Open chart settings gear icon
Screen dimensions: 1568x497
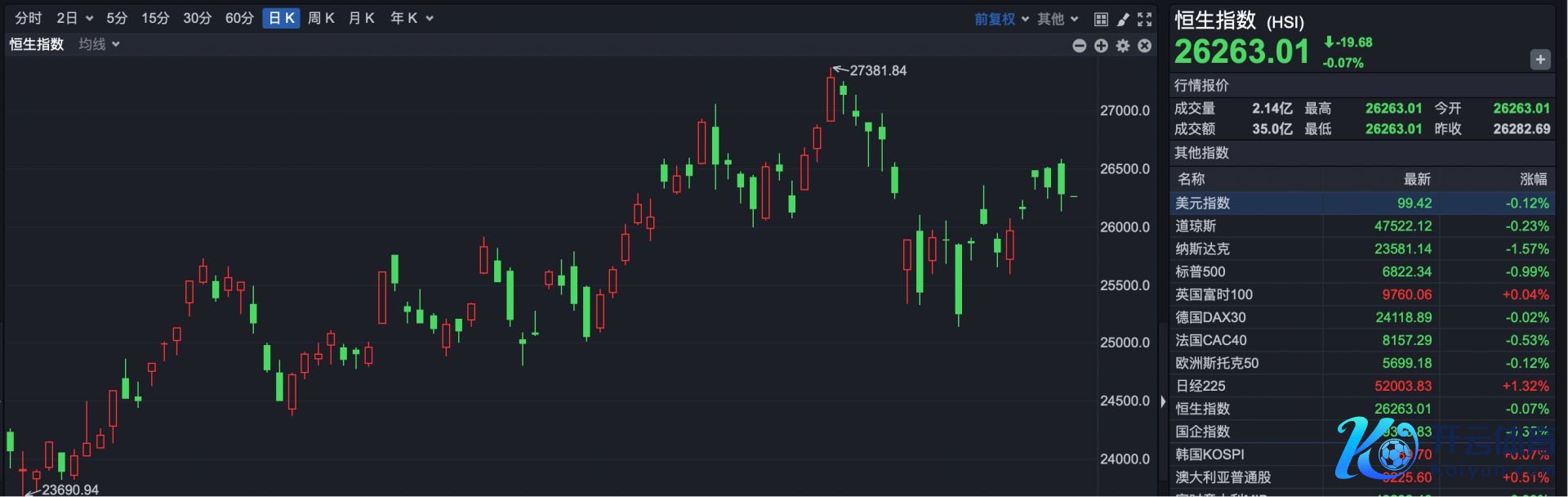pyautogui.click(x=1123, y=46)
